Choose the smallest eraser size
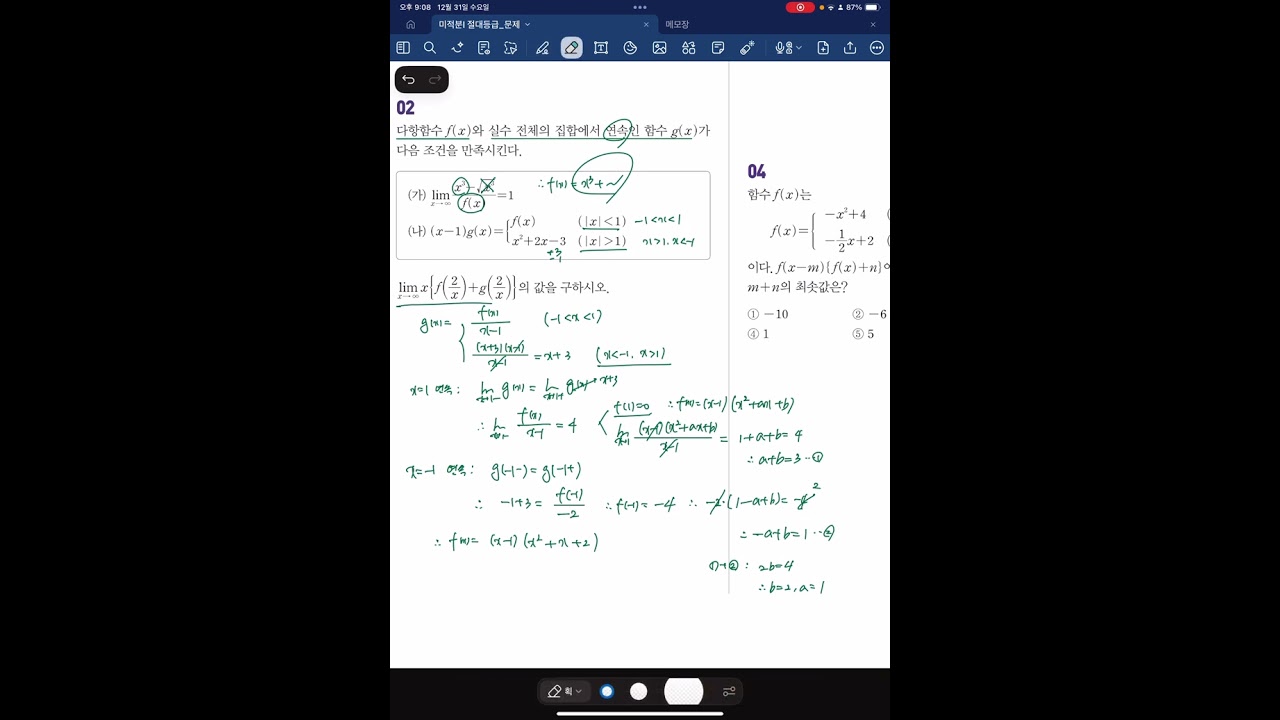This screenshot has width=1280, height=720. [x=607, y=691]
